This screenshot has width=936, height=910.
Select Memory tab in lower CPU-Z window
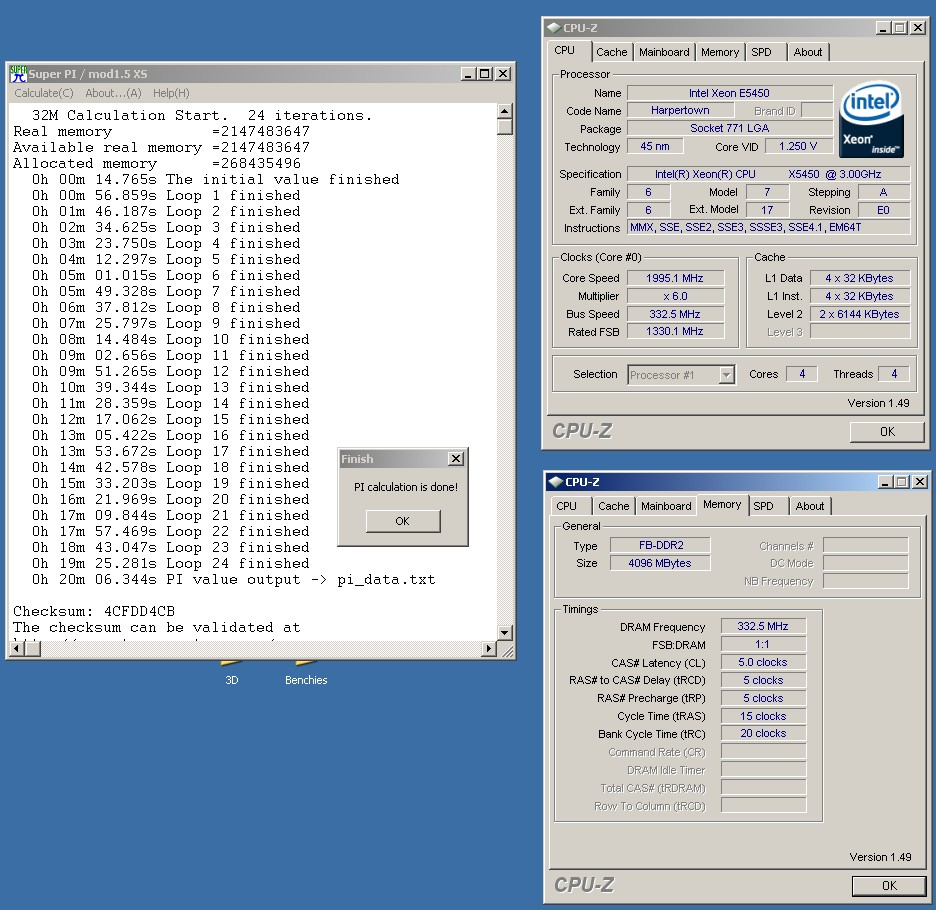tap(722, 505)
